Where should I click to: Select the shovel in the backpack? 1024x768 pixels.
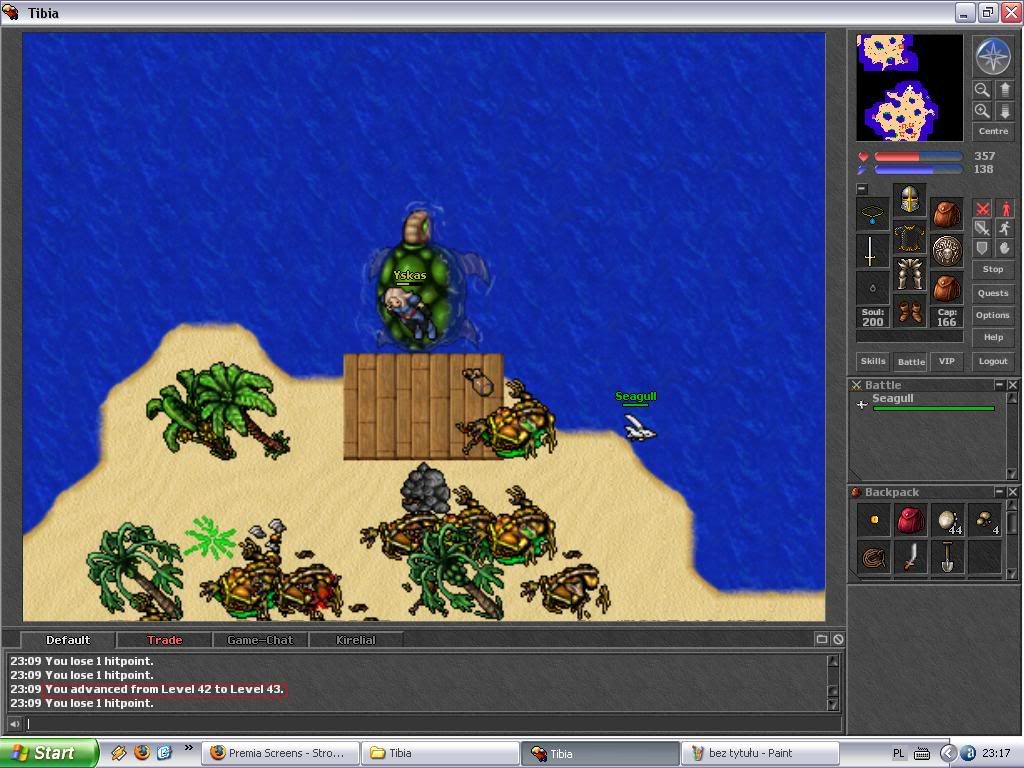pyautogui.click(x=948, y=558)
